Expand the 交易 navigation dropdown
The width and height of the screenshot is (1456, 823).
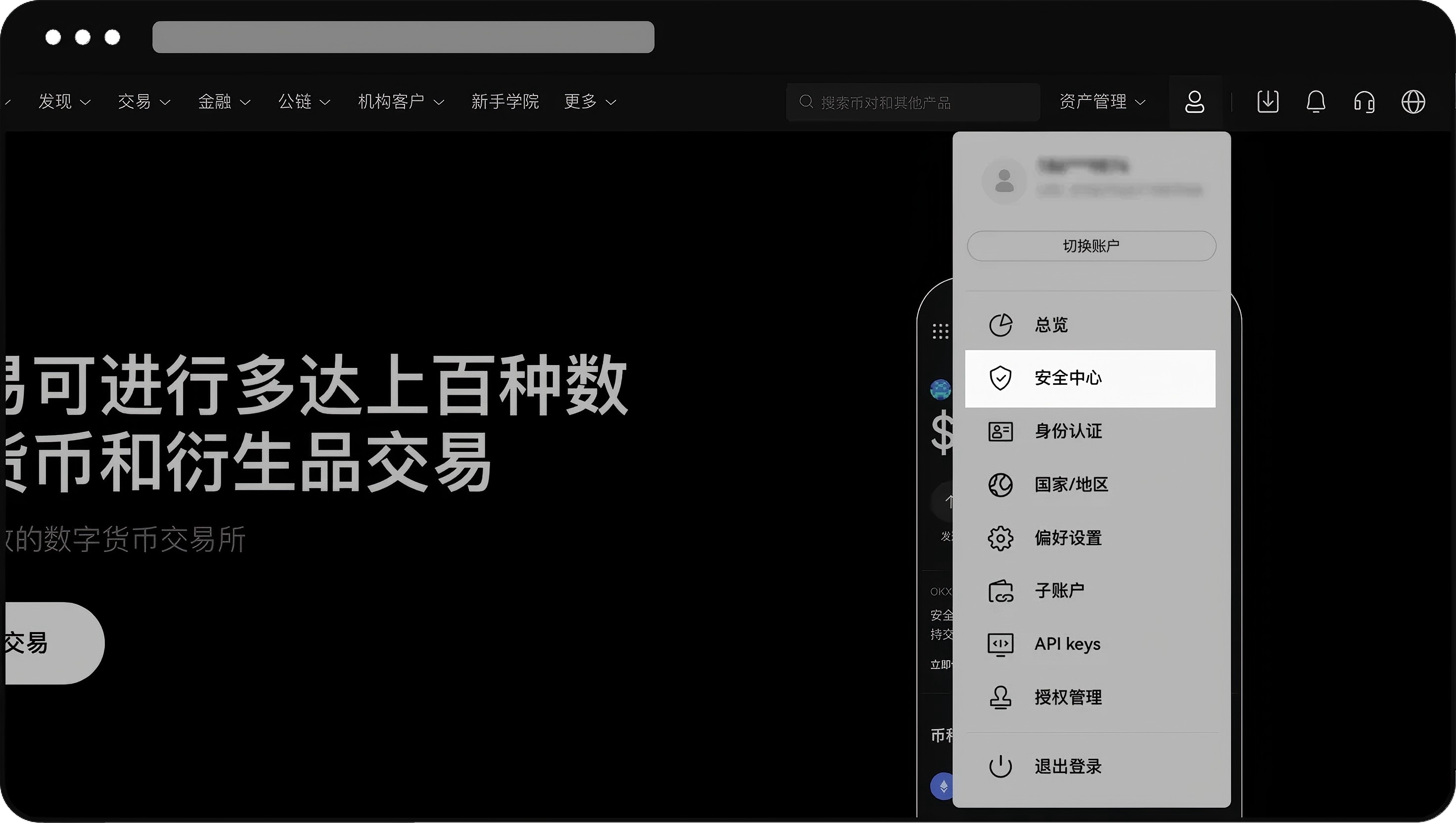coord(143,102)
